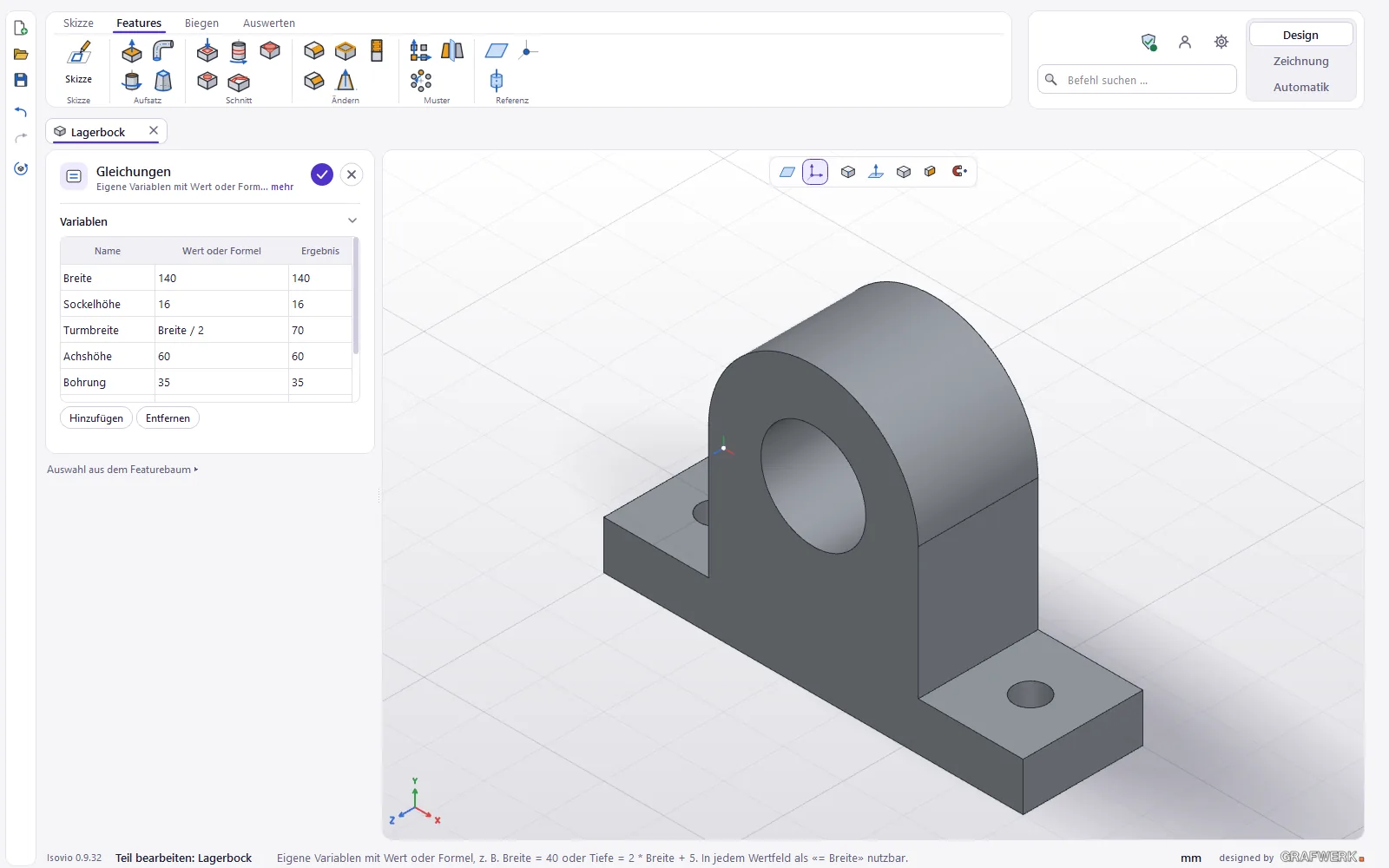The height and width of the screenshot is (868, 1389).
Task: Open the Auswerten ribbon tab
Action: pyautogui.click(x=269, y=23)
